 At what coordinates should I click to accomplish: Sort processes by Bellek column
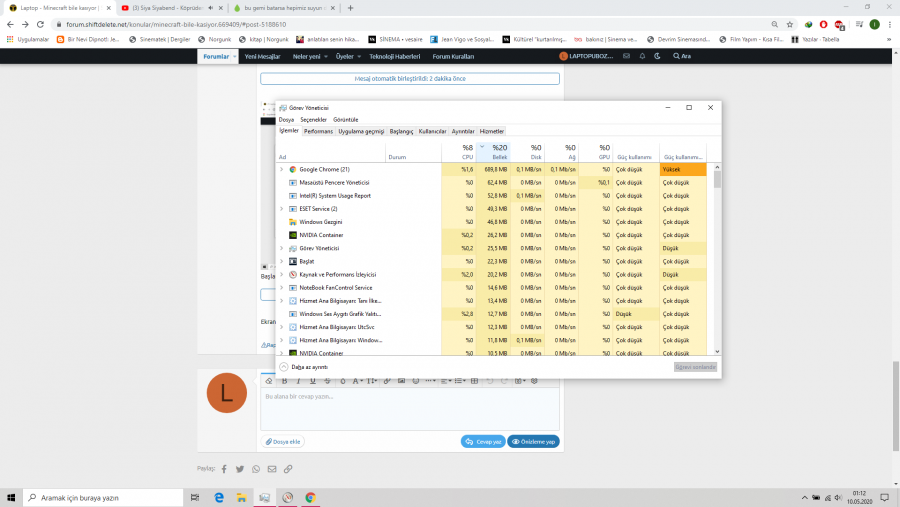click(493, 152)
